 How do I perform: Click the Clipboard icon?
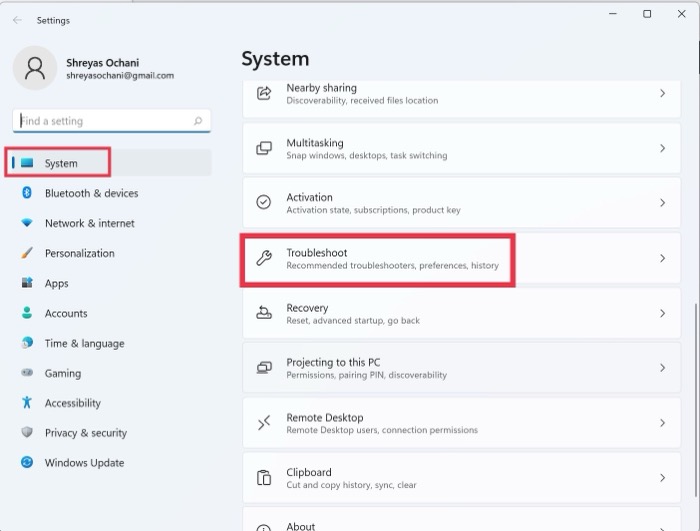click(x=264, y=477)
